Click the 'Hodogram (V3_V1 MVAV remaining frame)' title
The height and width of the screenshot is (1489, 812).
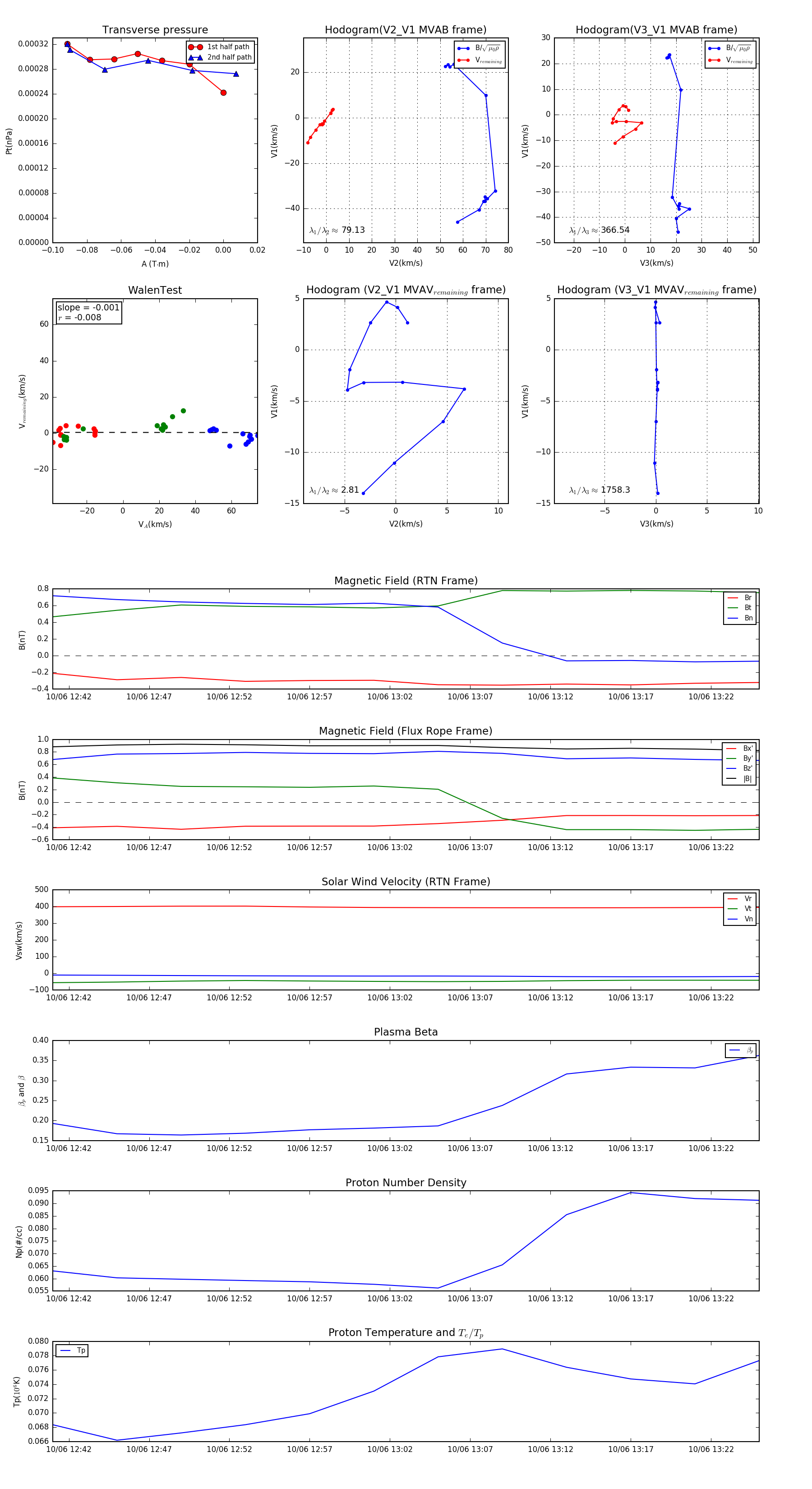coord(656,290)
